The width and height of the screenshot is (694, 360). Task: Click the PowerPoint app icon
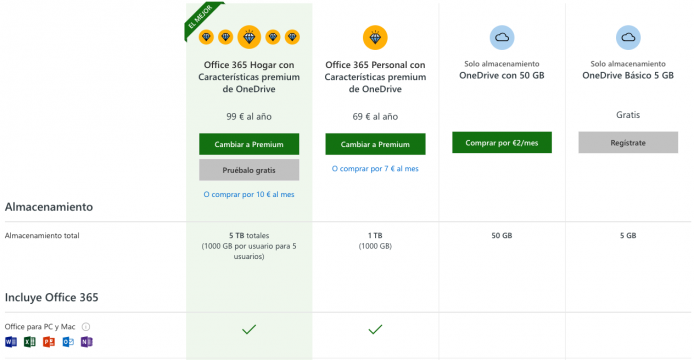(x=49, y=342)
